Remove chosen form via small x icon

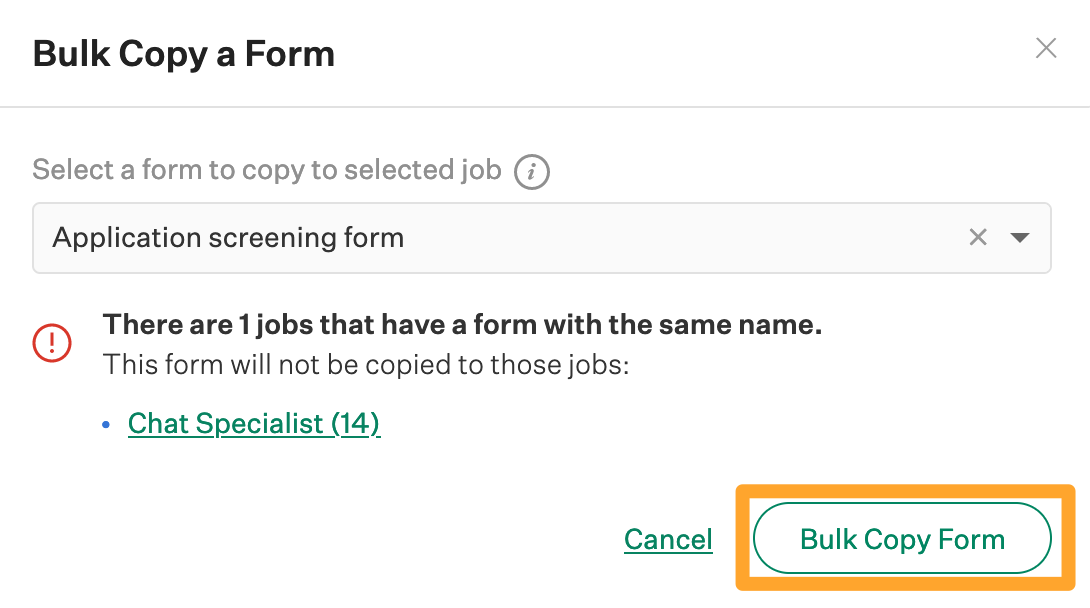pyautogui.click(x=978, y=237)
